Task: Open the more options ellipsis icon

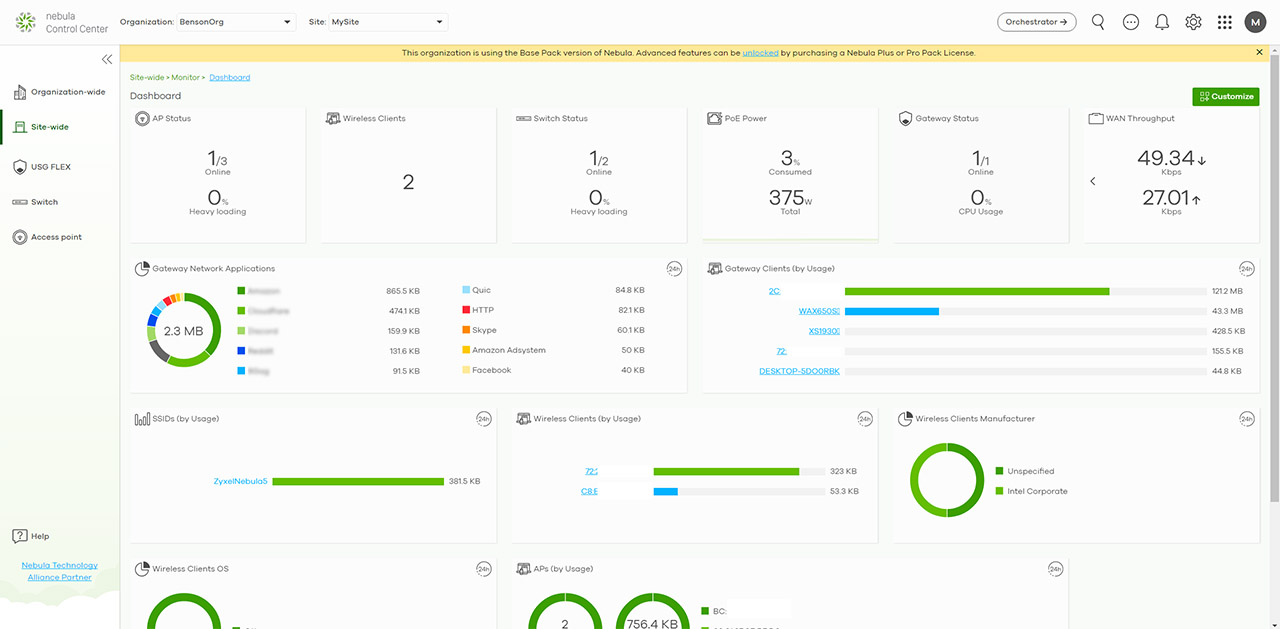Action: pyautogui.click(x=1131, y=22)
